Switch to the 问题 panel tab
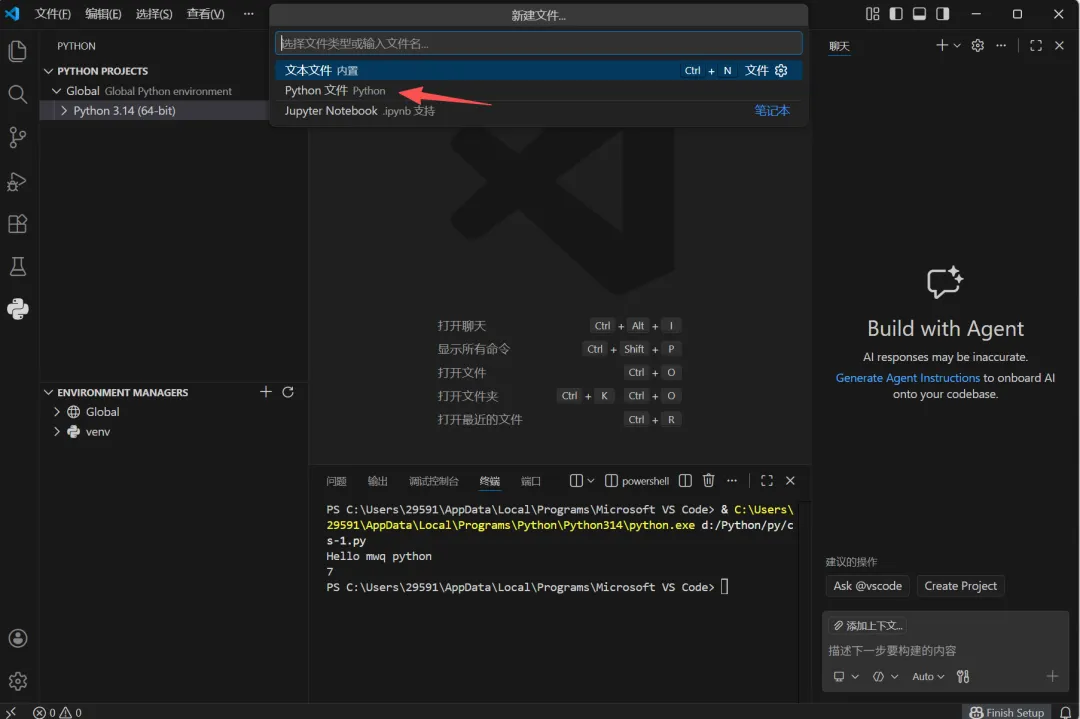 coord(336,481)
